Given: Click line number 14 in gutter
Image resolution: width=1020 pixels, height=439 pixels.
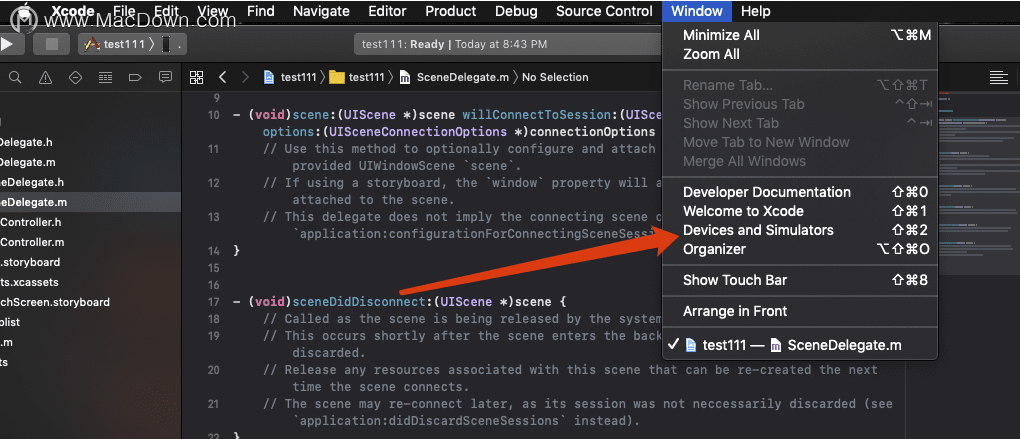Looking at the screenshot, I should 214,250.
